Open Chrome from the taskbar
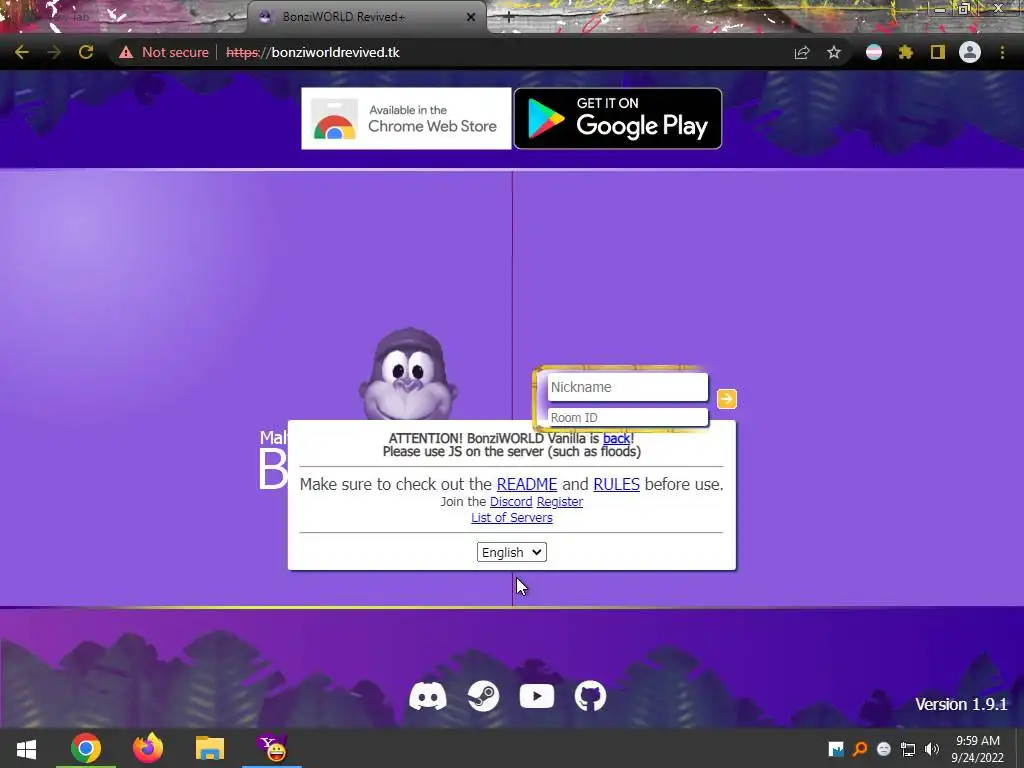The height and width of the screenshot is (768, 1024). pyautogui.click(x=86, y=748)
